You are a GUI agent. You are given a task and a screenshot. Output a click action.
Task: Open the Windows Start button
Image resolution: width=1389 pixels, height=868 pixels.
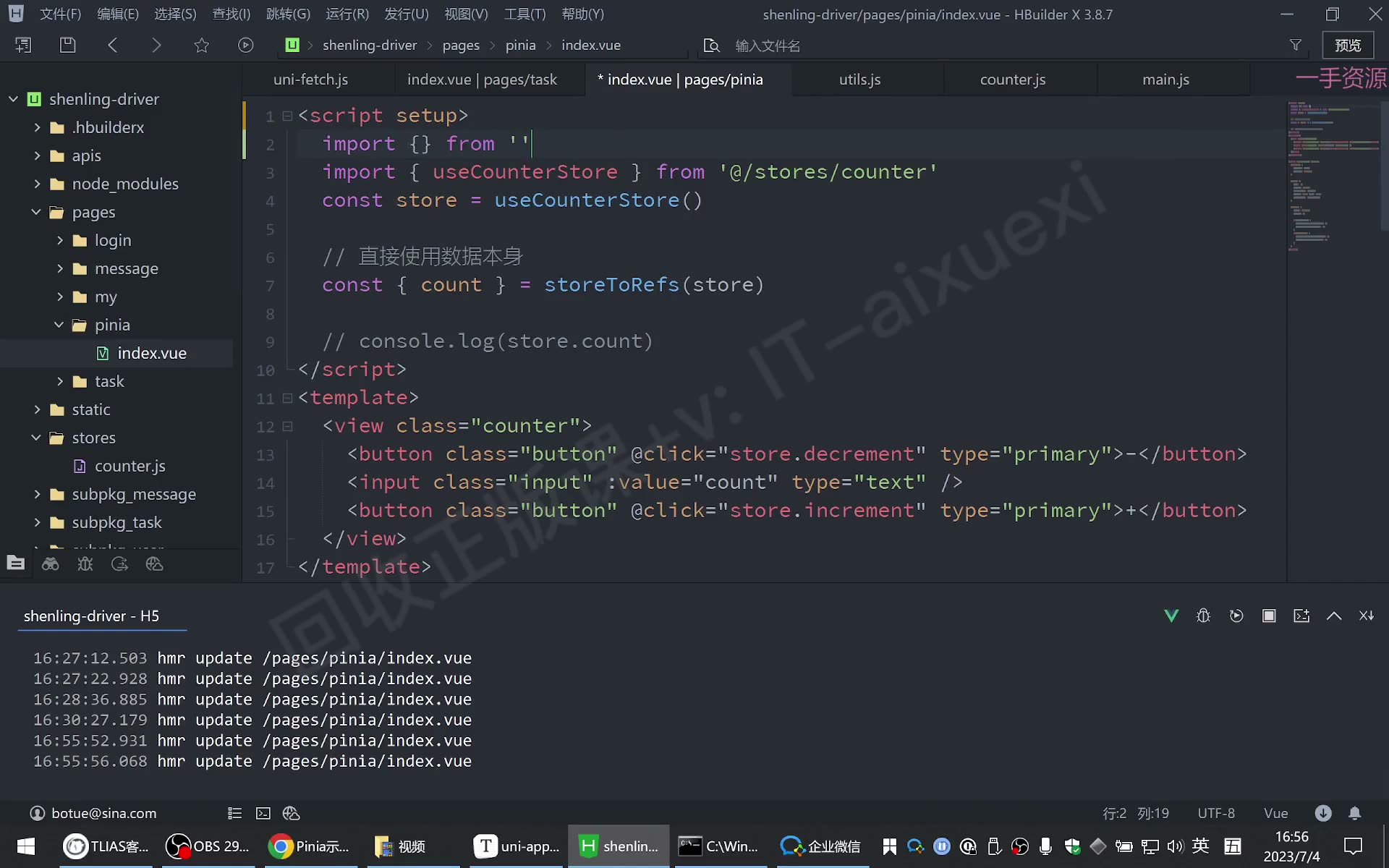26,846
